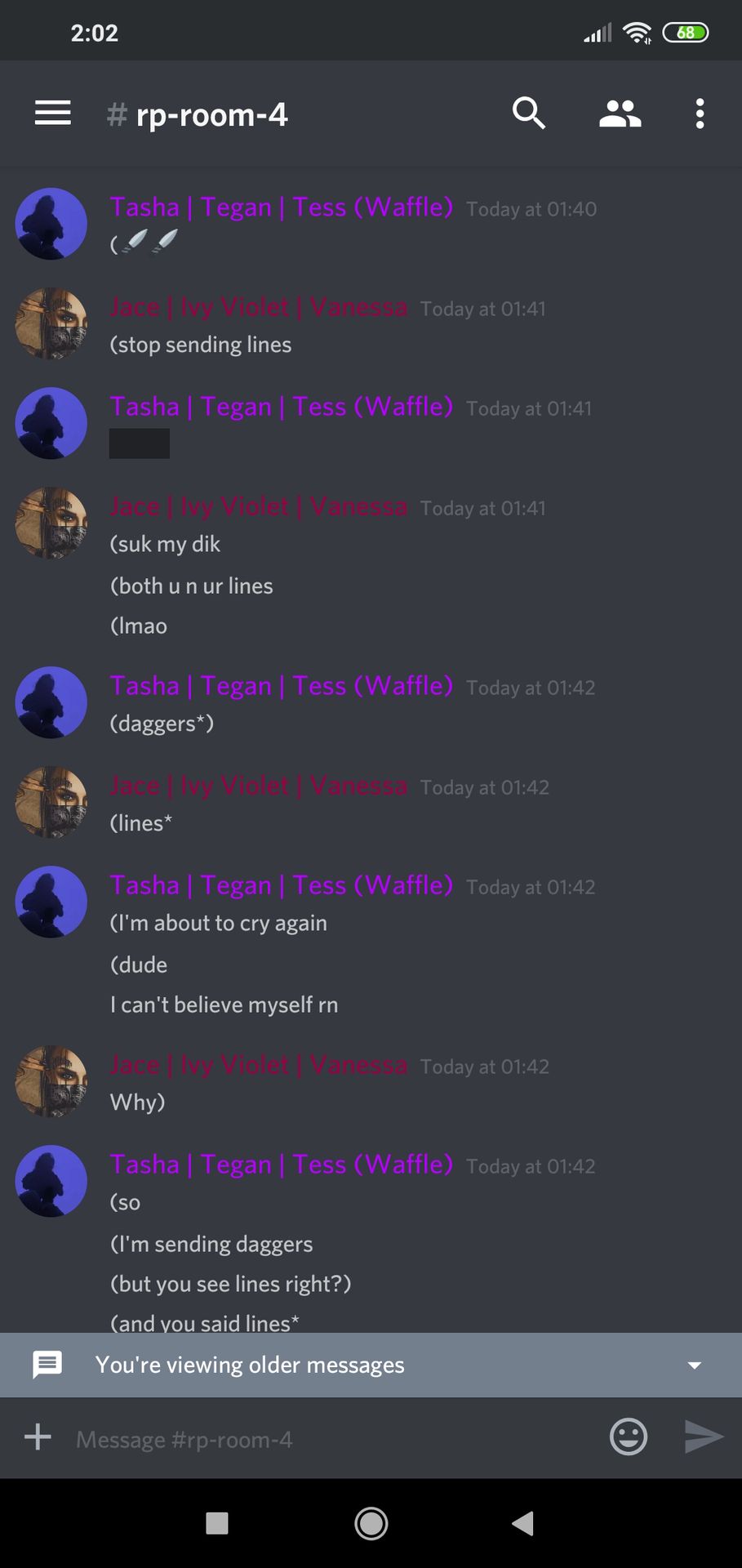
Task: Show the channel member list
Action: pos(620,114)
